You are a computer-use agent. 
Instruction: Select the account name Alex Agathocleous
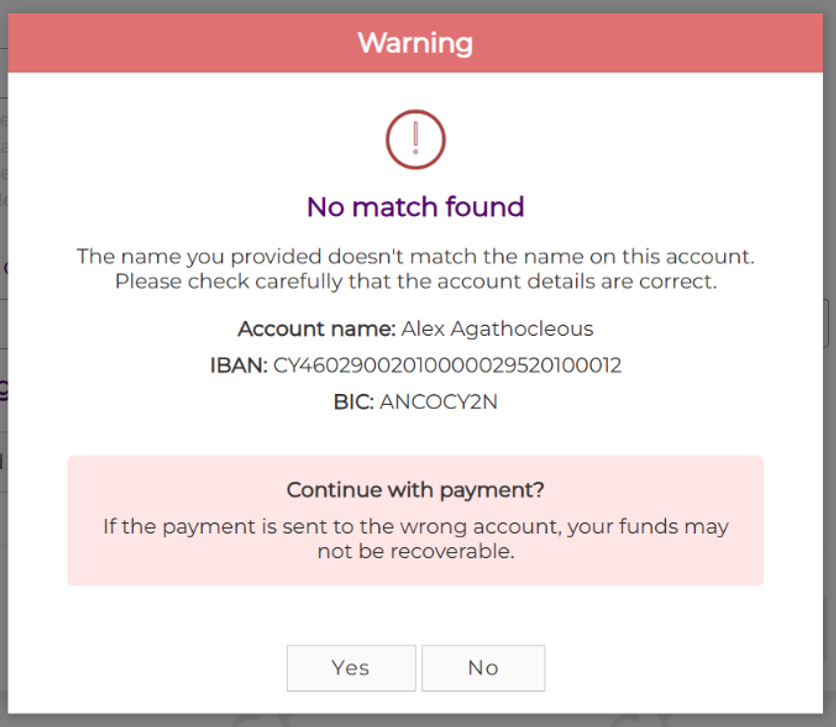[497, 329]
